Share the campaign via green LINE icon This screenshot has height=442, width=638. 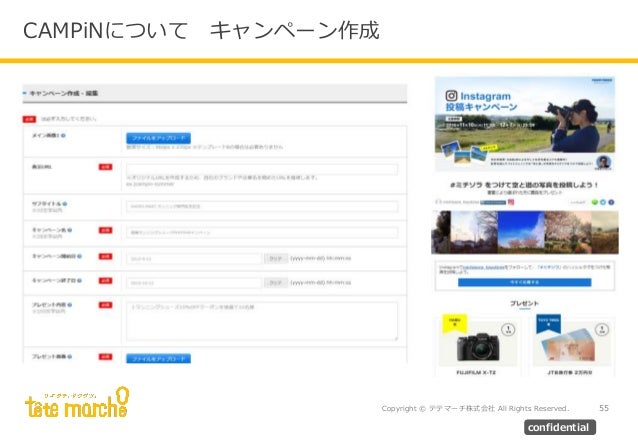[x=595, y=202]
